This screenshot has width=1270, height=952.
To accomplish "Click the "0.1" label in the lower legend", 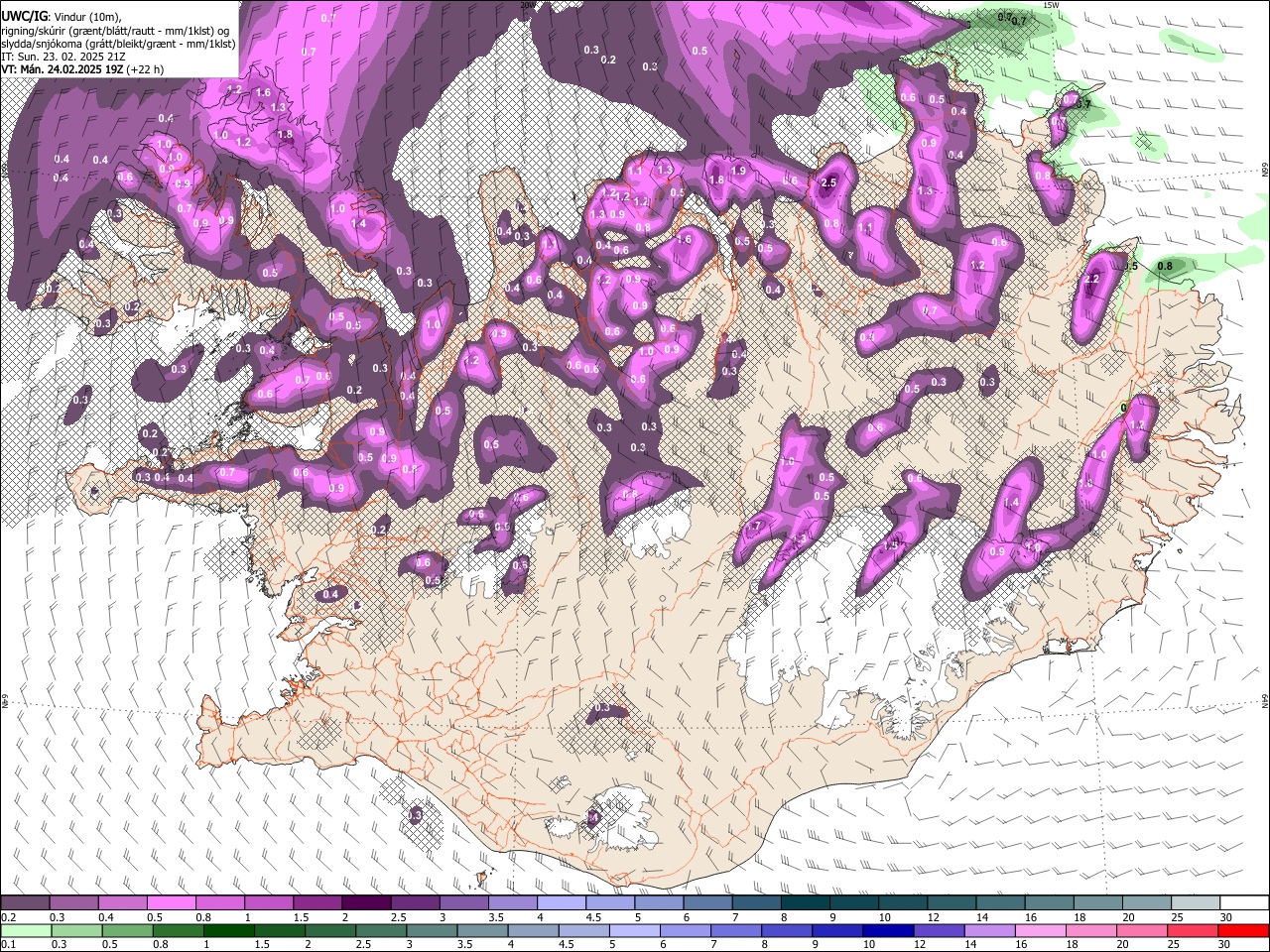I will tap(8, 945).
